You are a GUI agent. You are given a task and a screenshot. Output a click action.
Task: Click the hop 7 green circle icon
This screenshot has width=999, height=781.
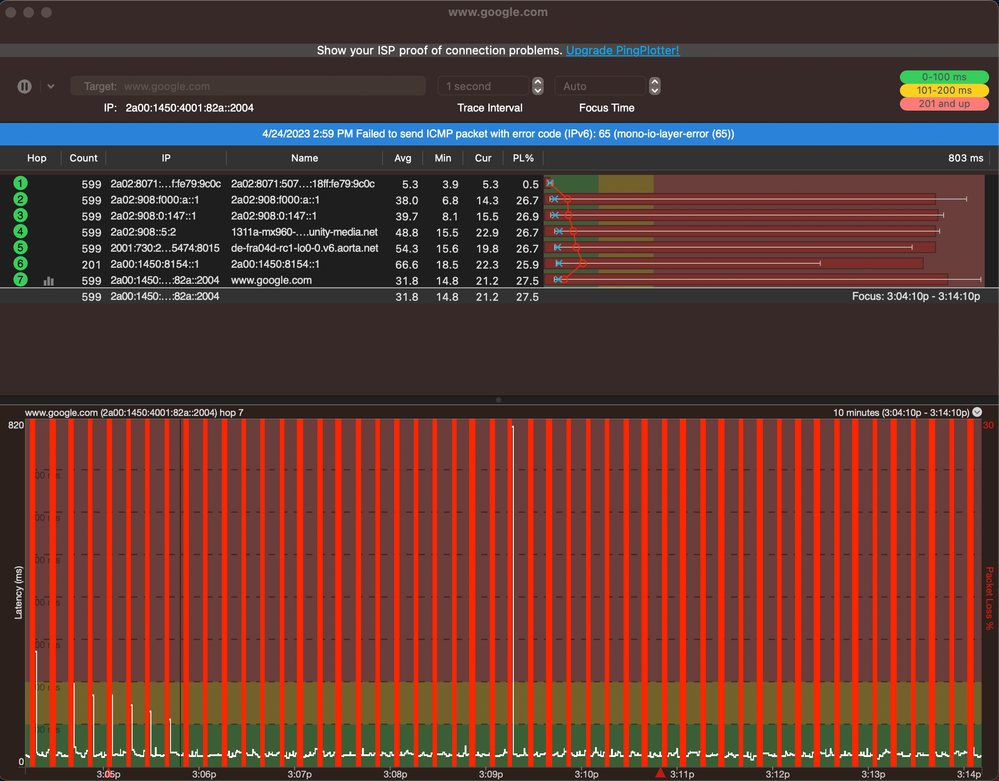(x=21, y=280)
